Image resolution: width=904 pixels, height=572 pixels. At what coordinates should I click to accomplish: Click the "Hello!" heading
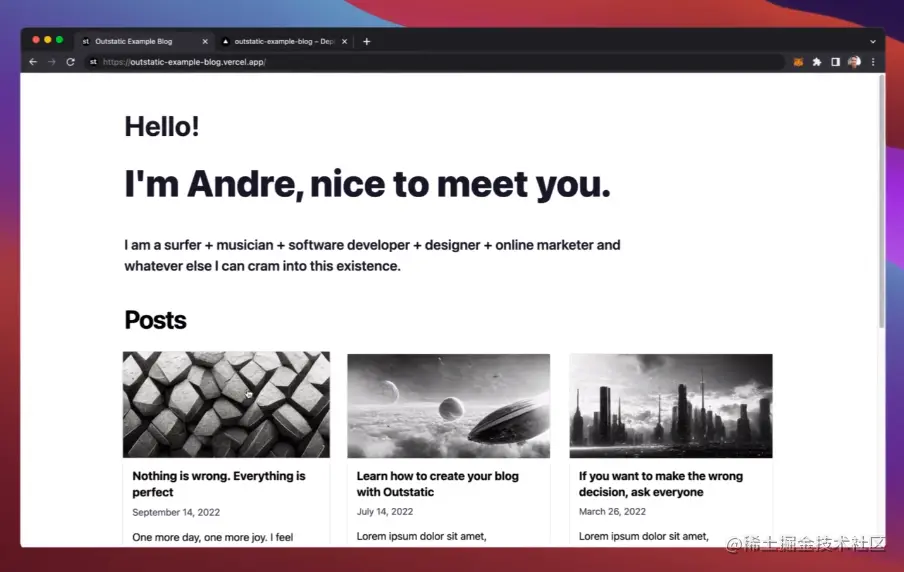click(162, 126)
